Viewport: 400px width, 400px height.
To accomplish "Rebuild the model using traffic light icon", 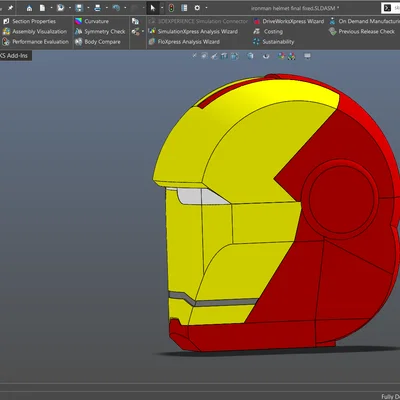I will [x=171, y=8].
